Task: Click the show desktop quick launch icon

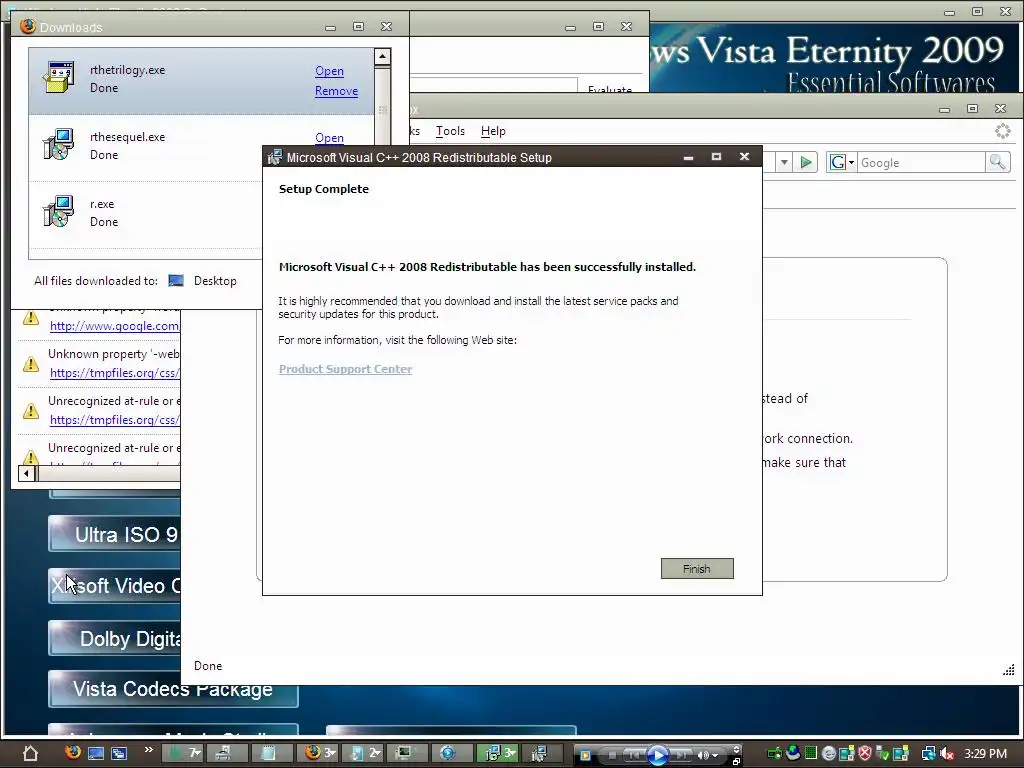Action: (96, 753)
